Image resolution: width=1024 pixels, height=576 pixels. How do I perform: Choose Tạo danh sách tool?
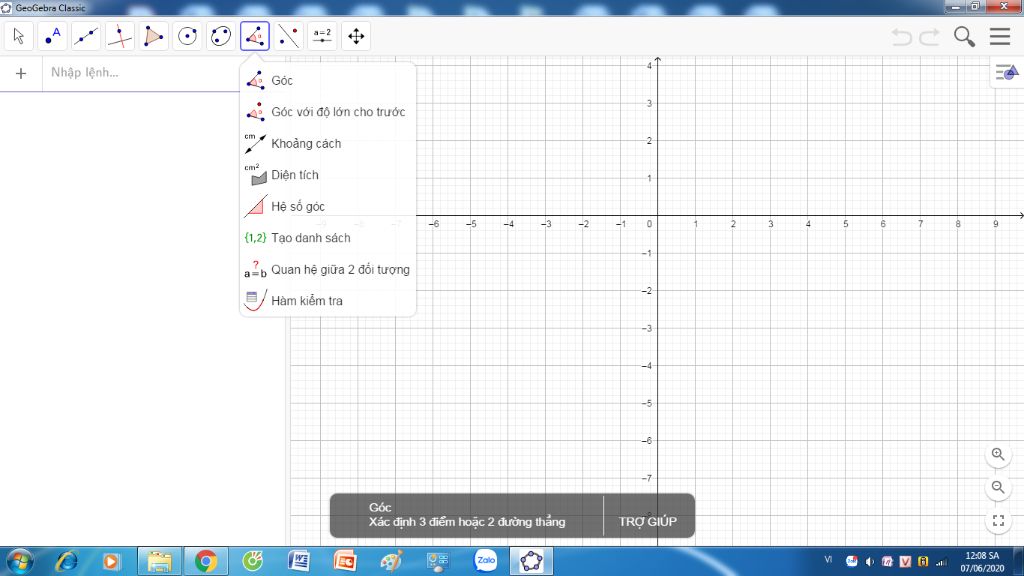coord(328,238)
